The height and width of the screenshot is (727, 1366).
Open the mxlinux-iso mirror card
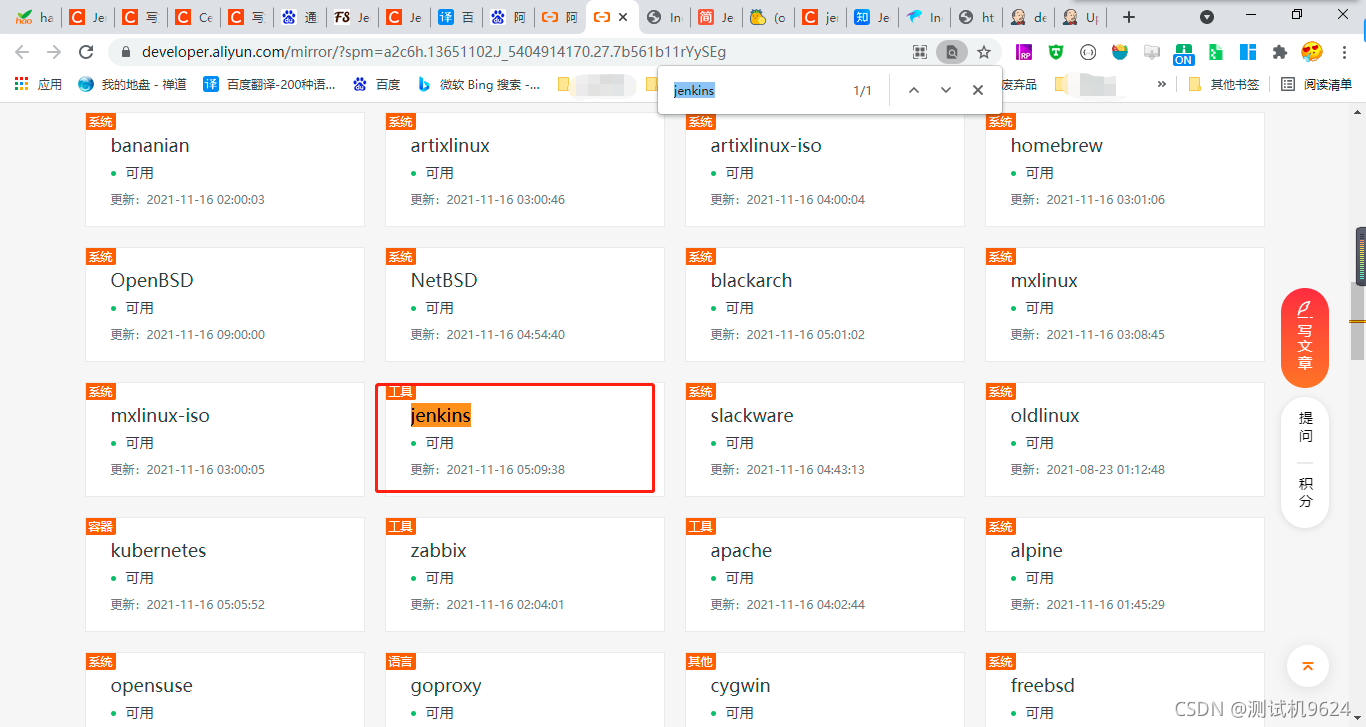pyautogui.click(x=225, y=439)
